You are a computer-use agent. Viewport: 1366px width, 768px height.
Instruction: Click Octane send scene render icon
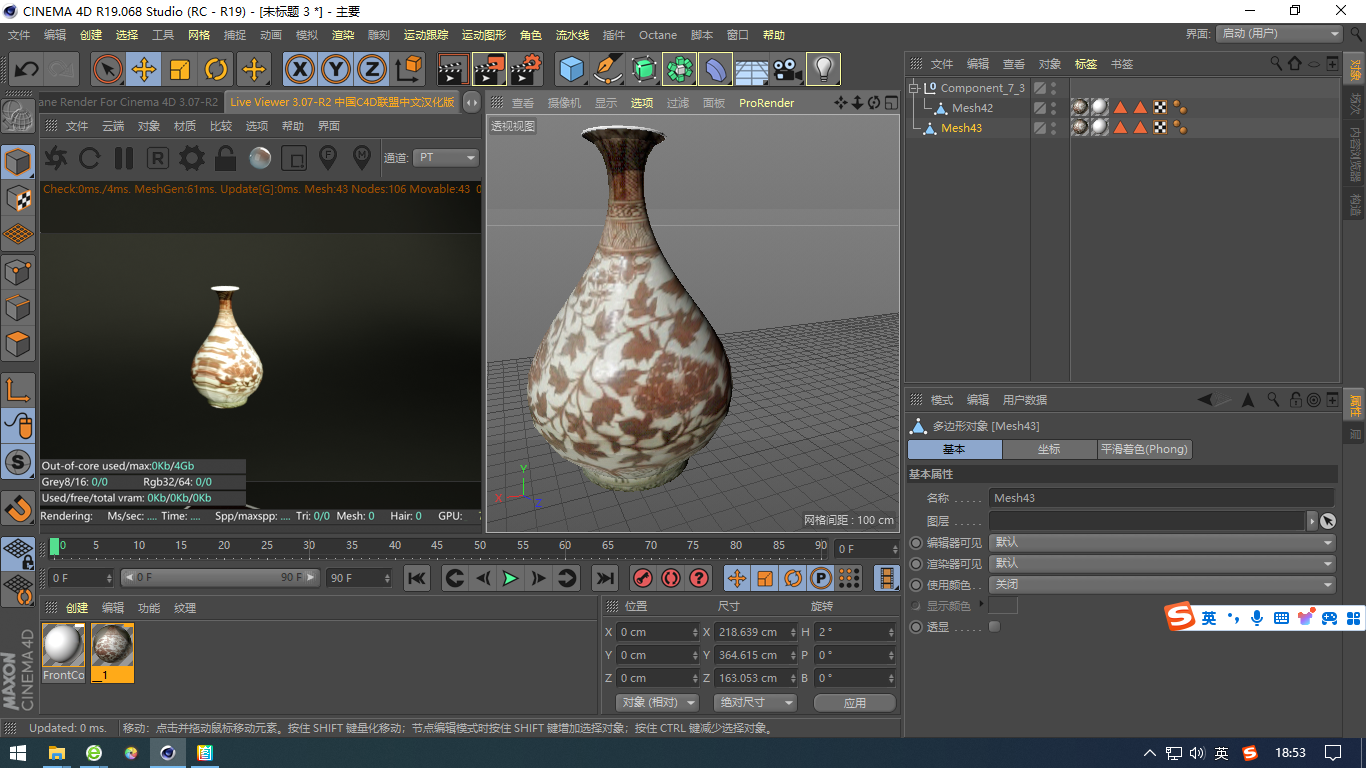(56, 158)
